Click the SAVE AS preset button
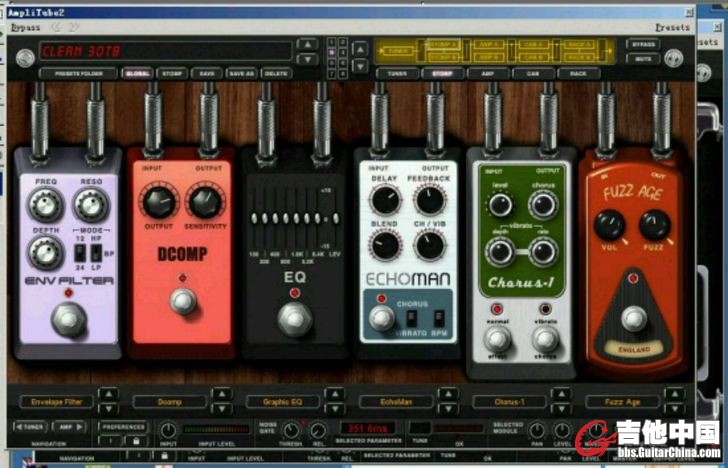The height and width of the screenshot is (468, 728). click(241, 73)
